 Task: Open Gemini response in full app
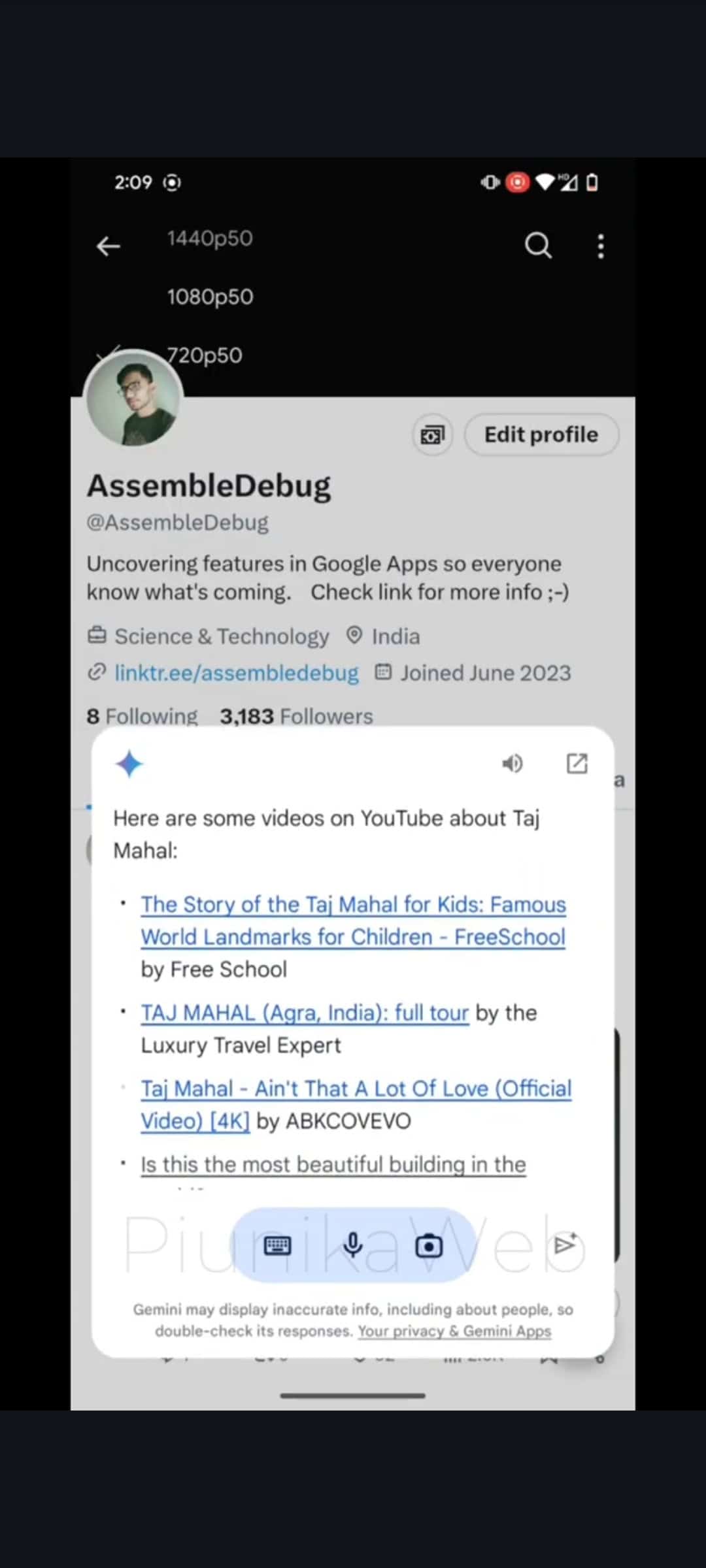pyautogui.click(x=577, y=763)
